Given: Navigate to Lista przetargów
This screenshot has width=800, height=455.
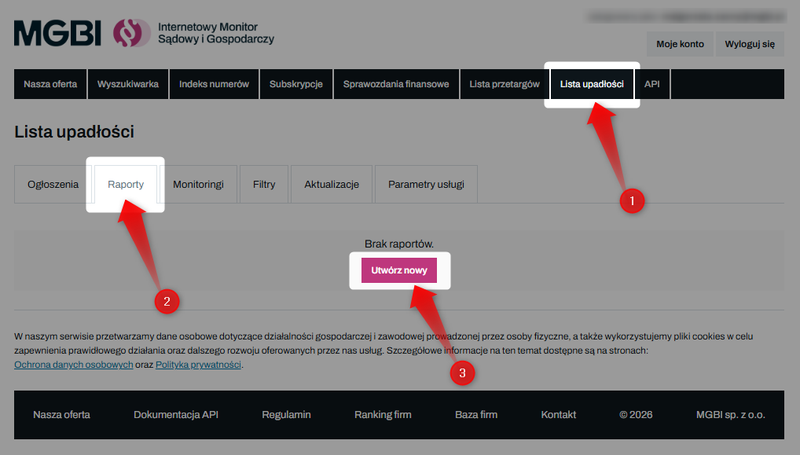Looking at the screenshot, I should (x=505, y=84).
